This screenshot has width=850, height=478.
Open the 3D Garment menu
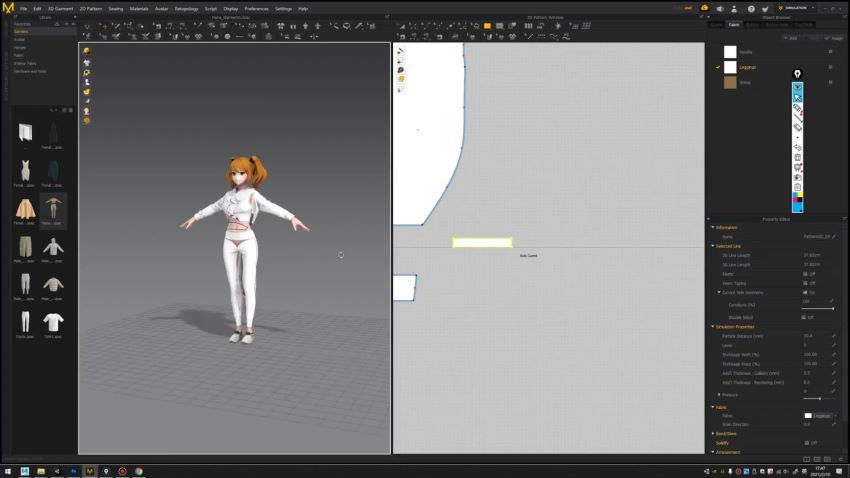click(60, 9)
